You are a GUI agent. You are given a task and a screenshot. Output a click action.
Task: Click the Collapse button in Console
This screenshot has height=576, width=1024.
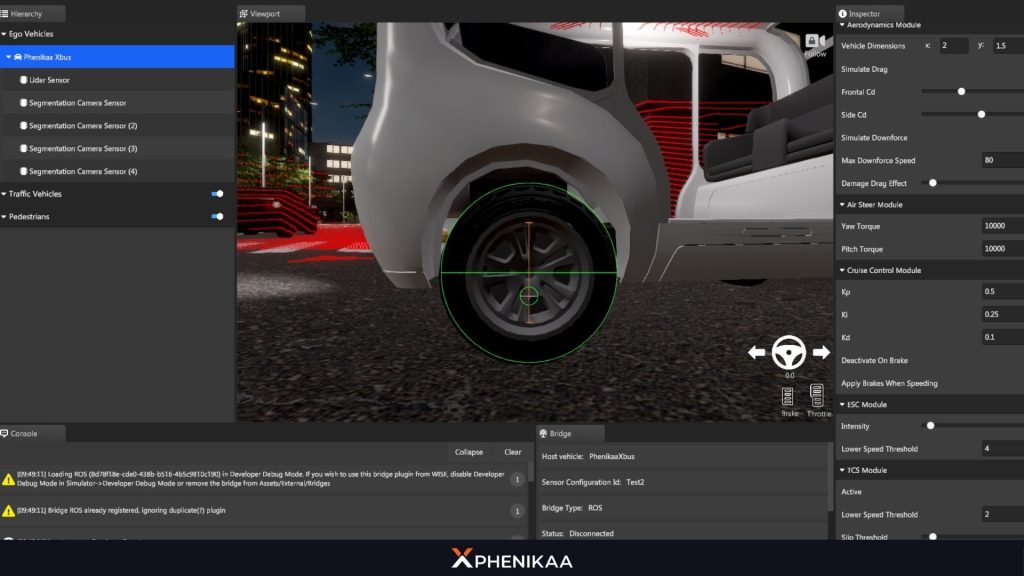[469, 452]
